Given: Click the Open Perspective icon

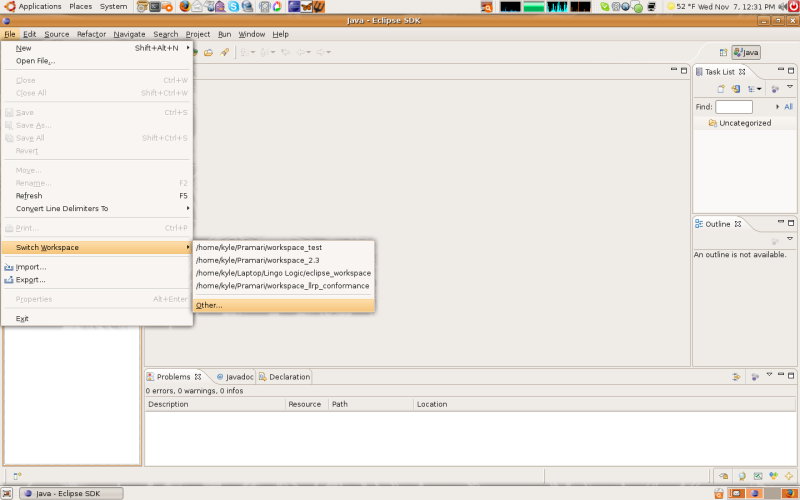Looking at the screenshot, I should [x=723, y=52].
